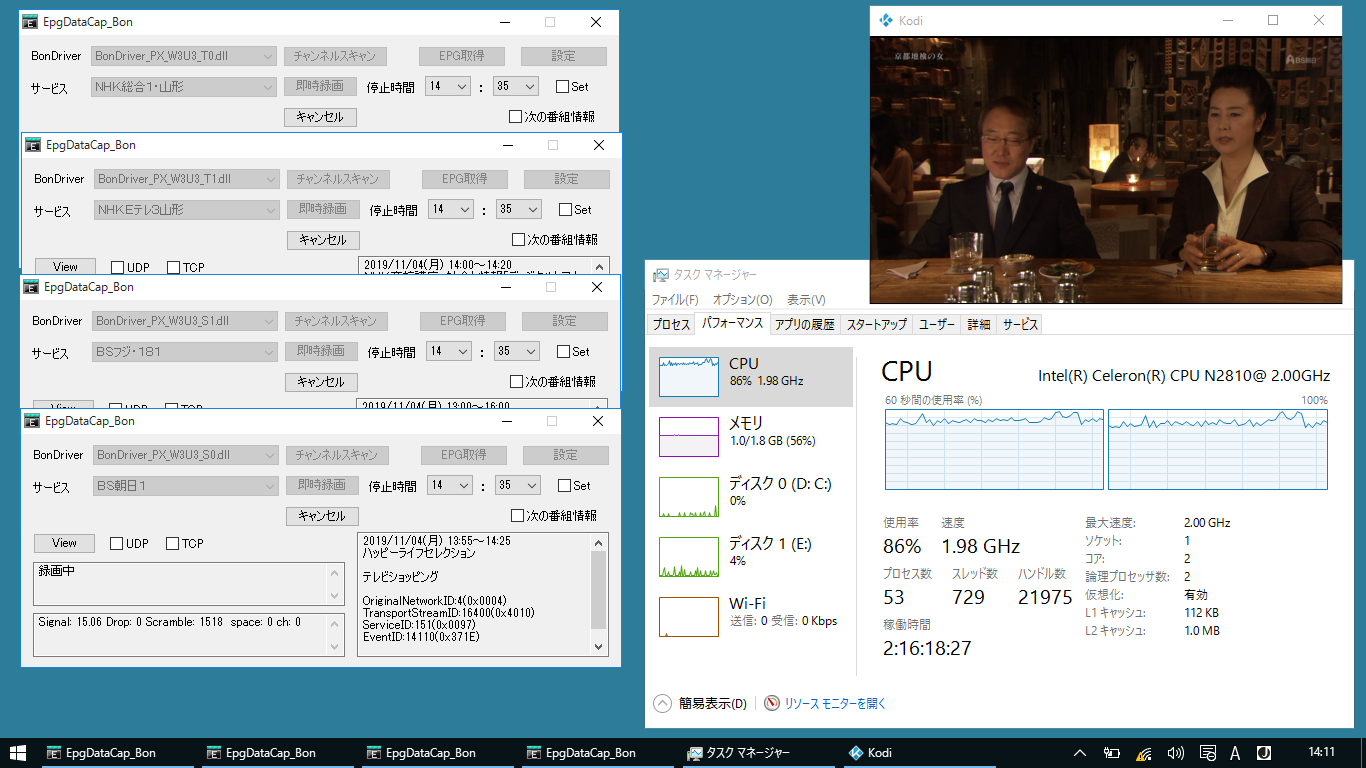Open the minutes dropdown showing 35
Screen dimensions: 1366x768
coord(529,485)
